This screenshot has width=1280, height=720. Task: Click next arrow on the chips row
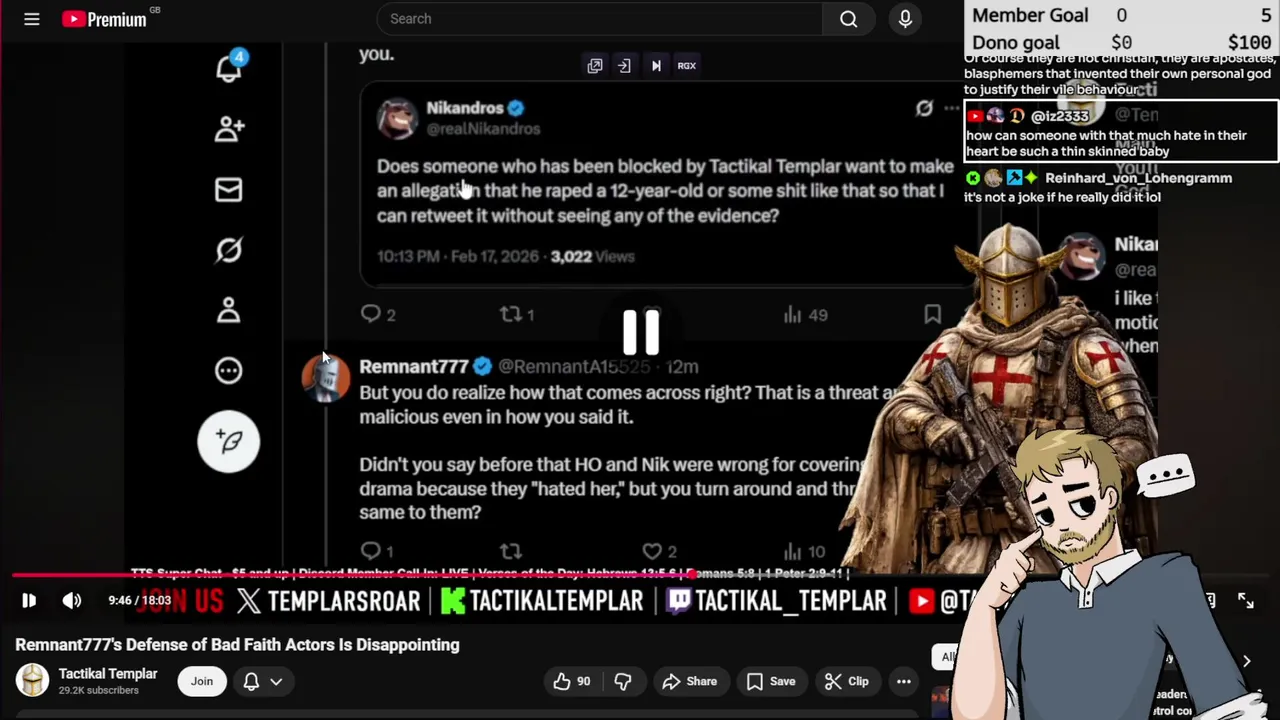tap(1246, 661)
